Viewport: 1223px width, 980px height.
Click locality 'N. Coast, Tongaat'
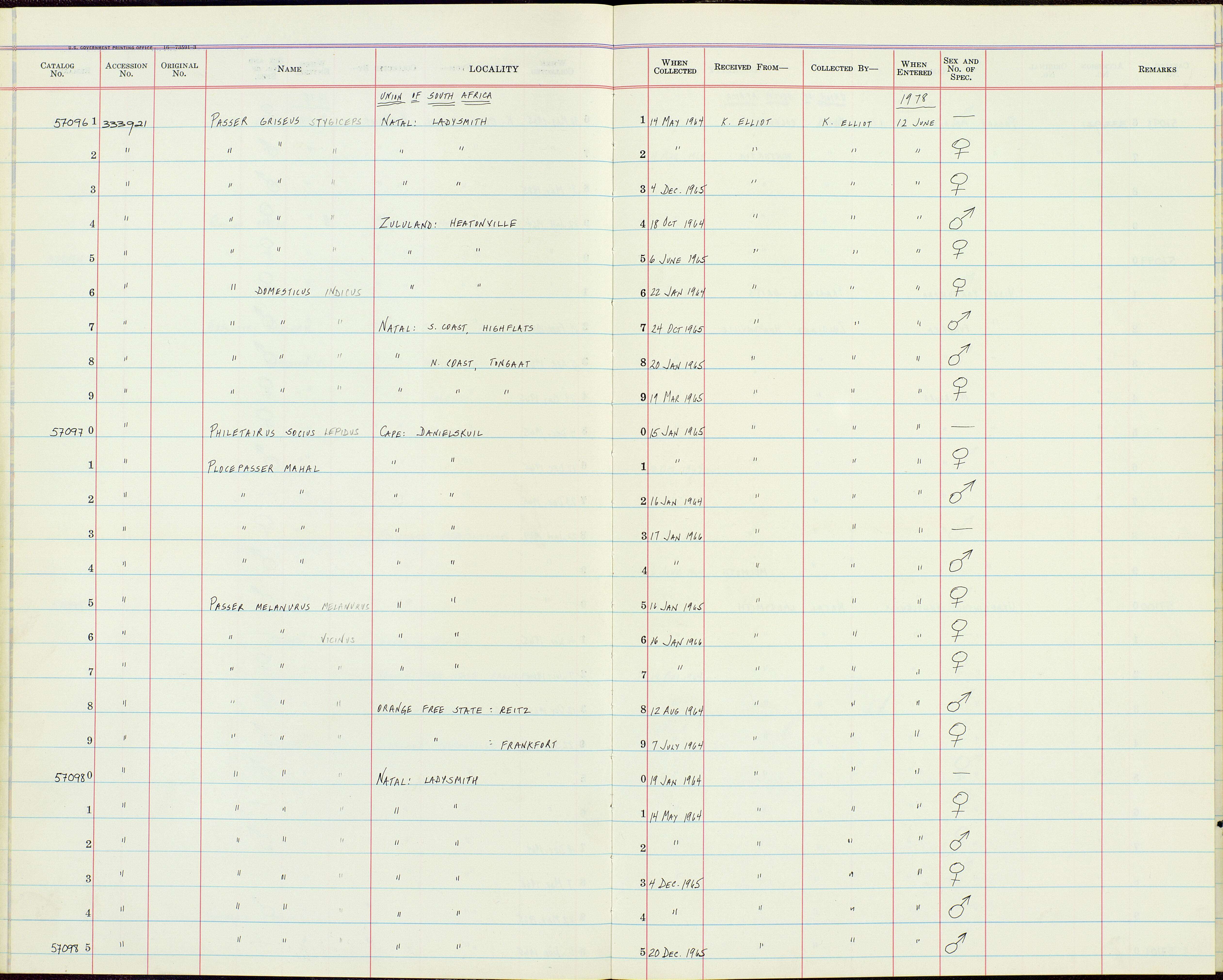click(480, 364)
